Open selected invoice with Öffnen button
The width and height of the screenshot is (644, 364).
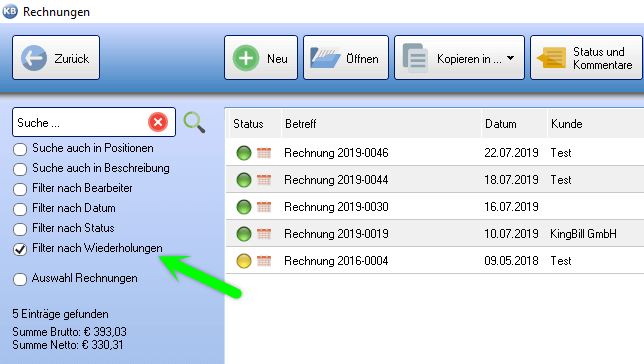pyautogui.click(x=346, y=58)
